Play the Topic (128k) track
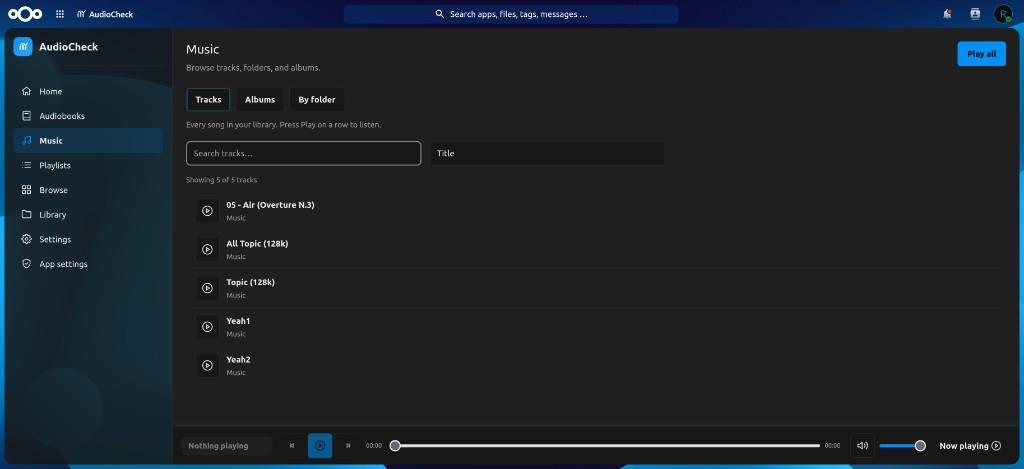The image size is (1024, 469). pos(207,288)
